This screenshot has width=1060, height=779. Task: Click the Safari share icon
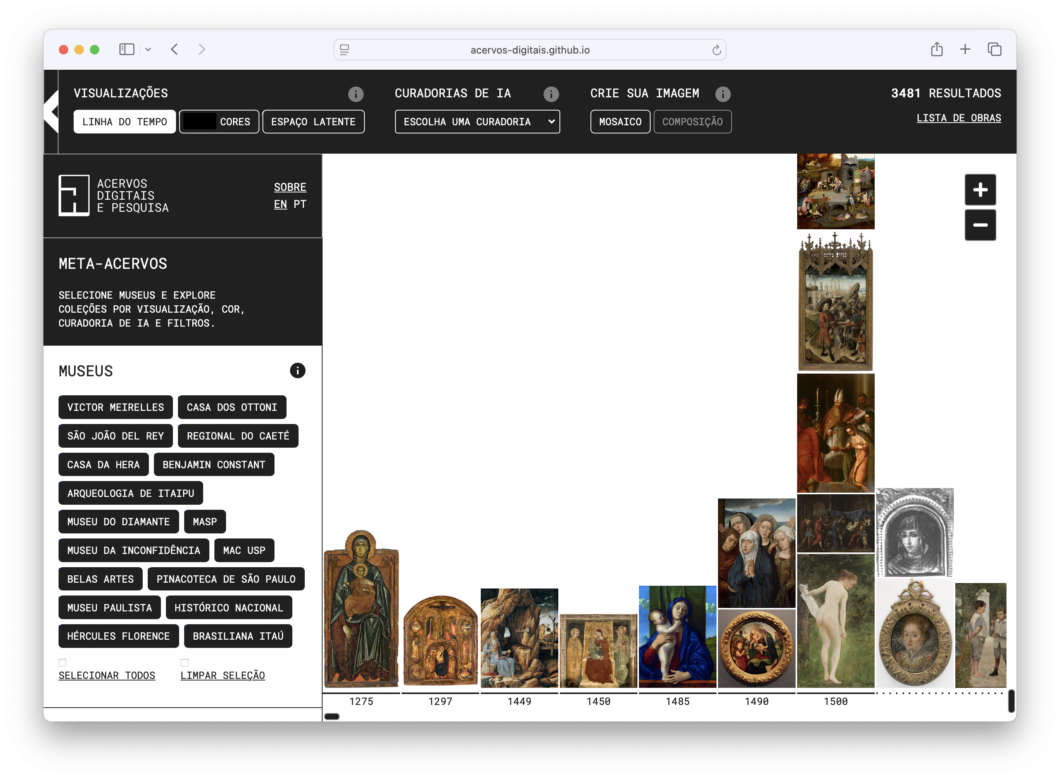tap(936, 49)
